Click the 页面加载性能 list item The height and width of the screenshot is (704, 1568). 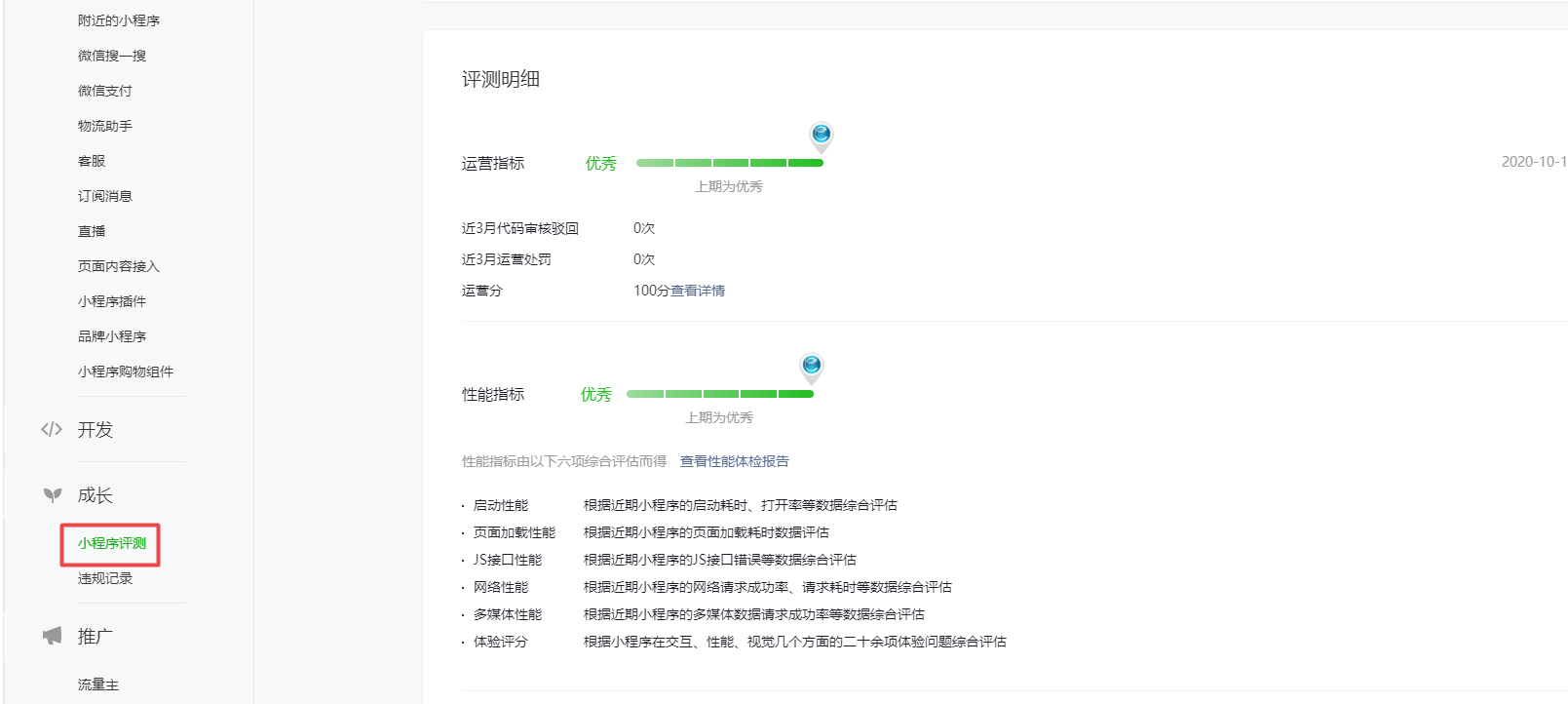point(515,532)
